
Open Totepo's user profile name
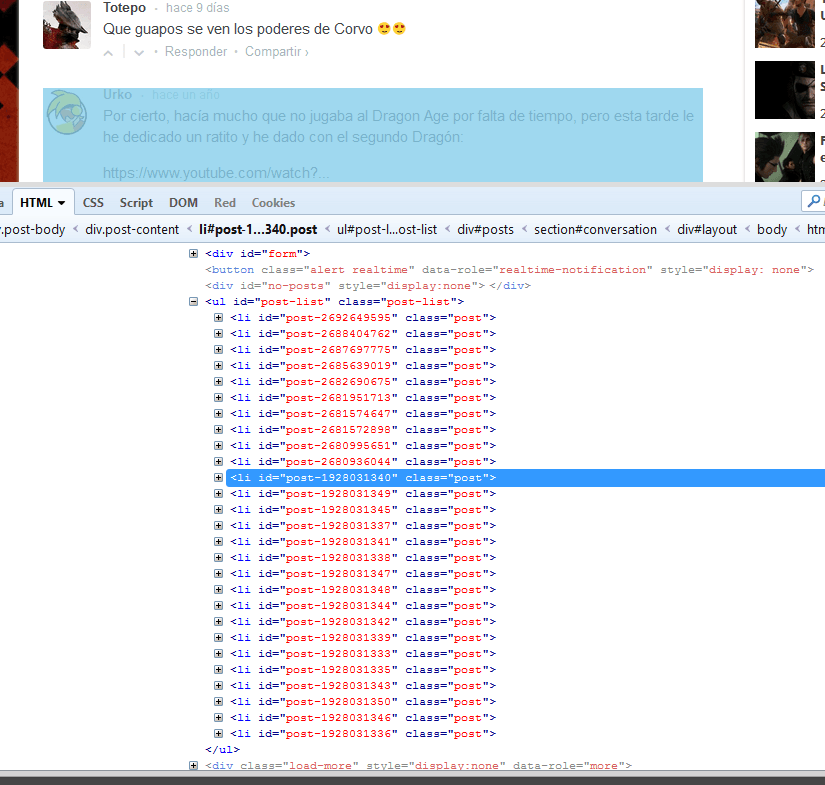pos(124,8)
